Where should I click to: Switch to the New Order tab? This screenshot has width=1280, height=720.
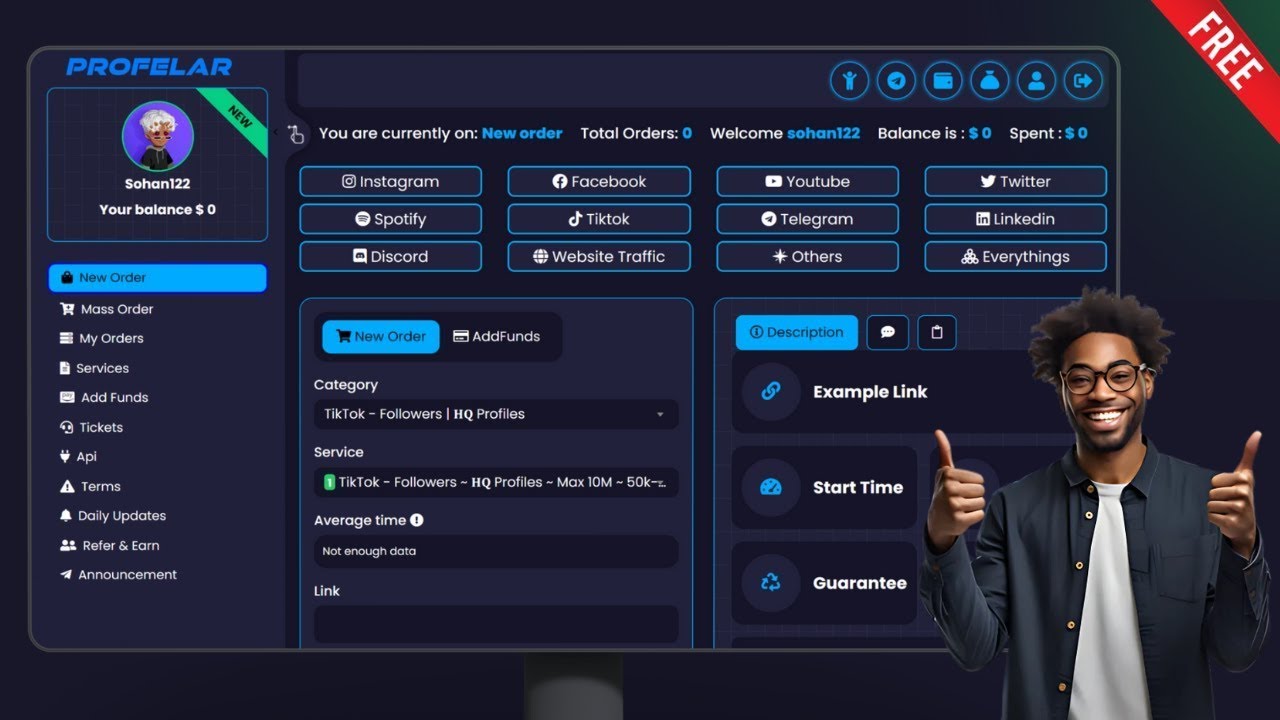(381, 337)
